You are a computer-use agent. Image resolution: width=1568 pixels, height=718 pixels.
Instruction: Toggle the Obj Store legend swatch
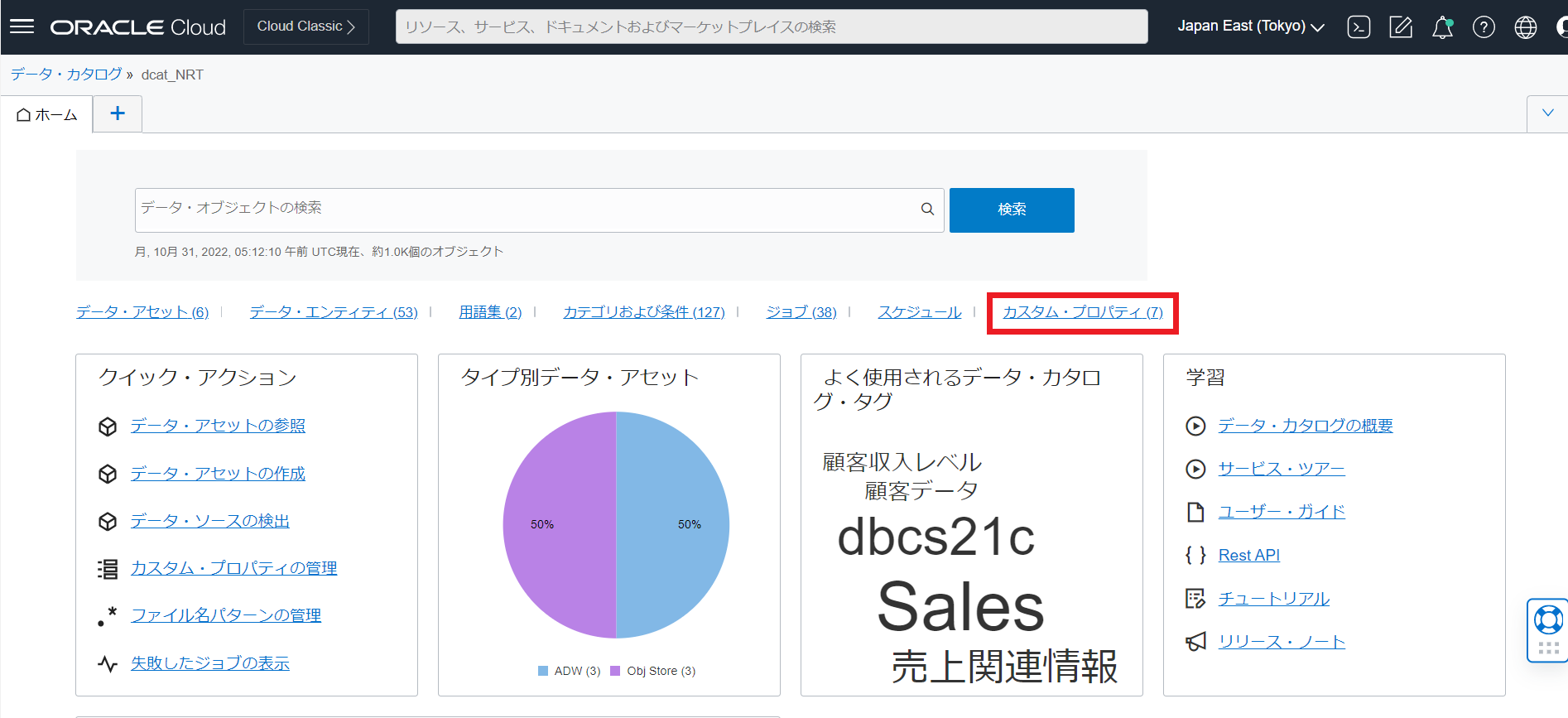point(615,671)
